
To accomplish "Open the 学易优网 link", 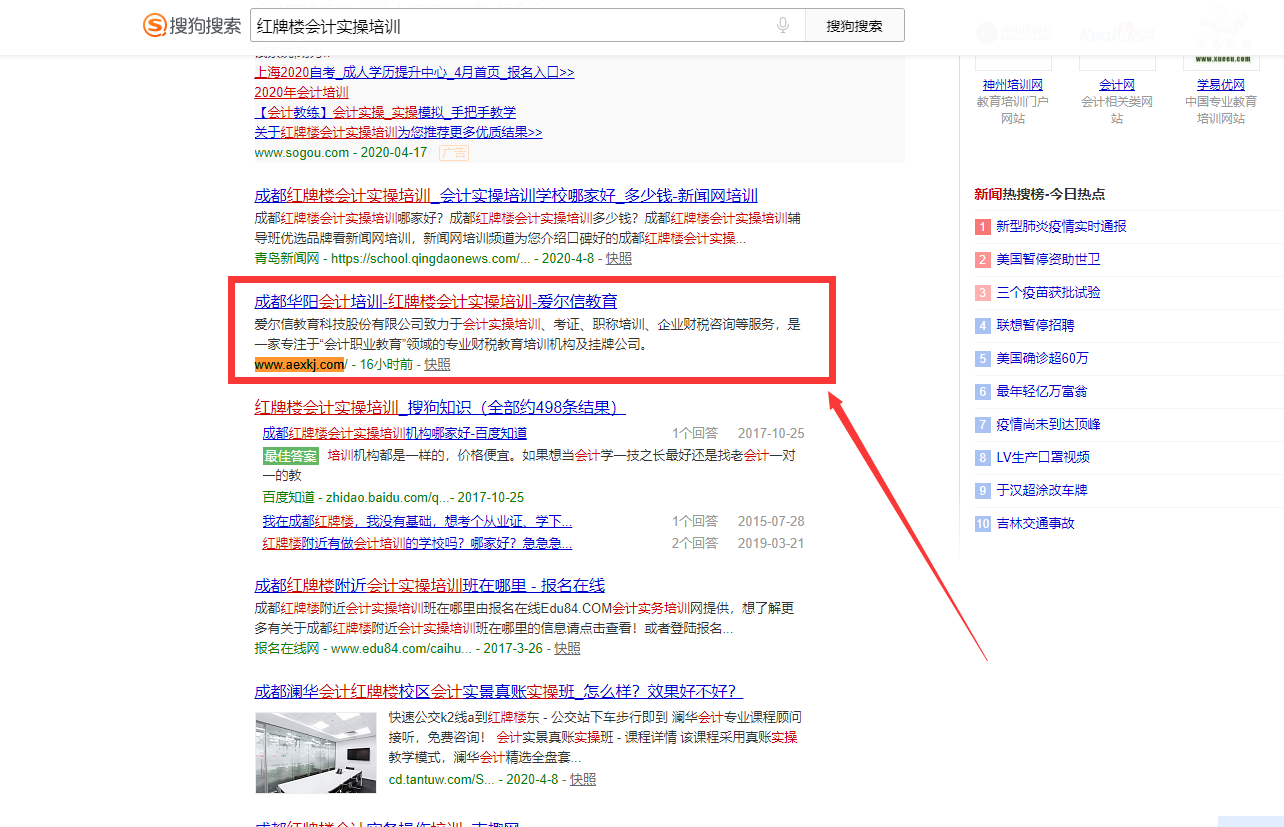I will point(1220,85).
